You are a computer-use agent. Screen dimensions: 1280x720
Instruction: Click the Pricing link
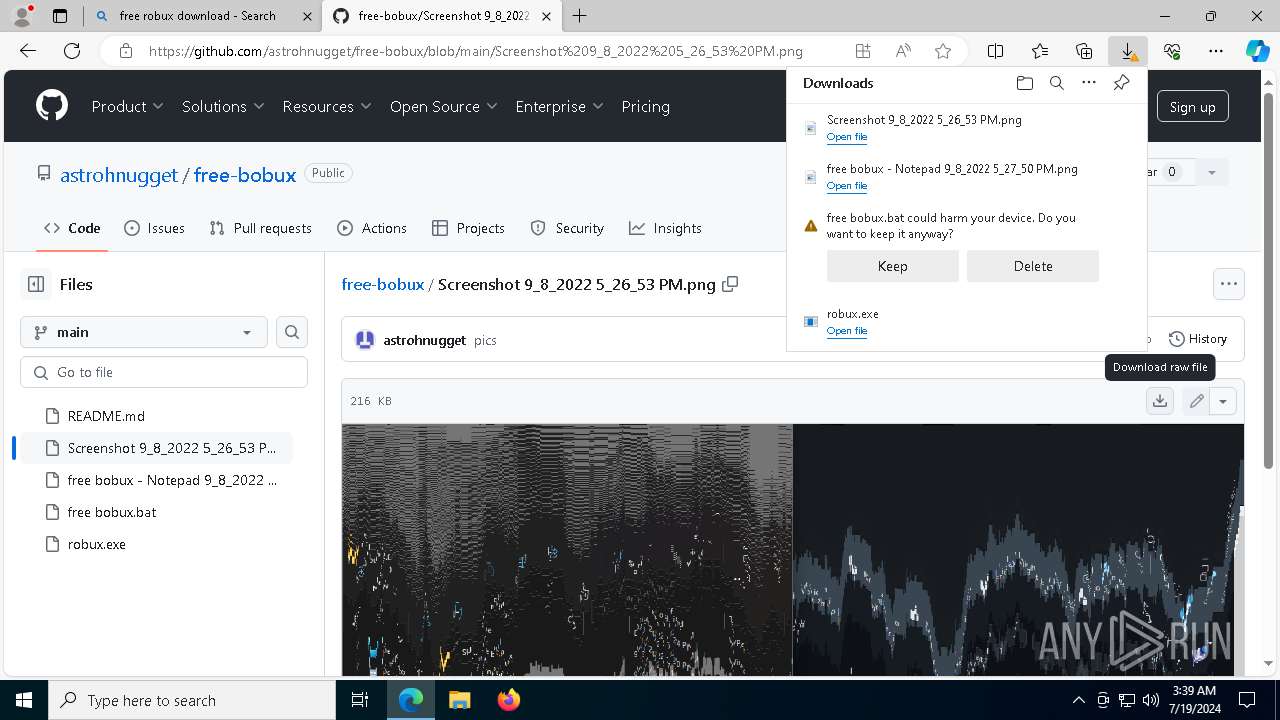645,106
